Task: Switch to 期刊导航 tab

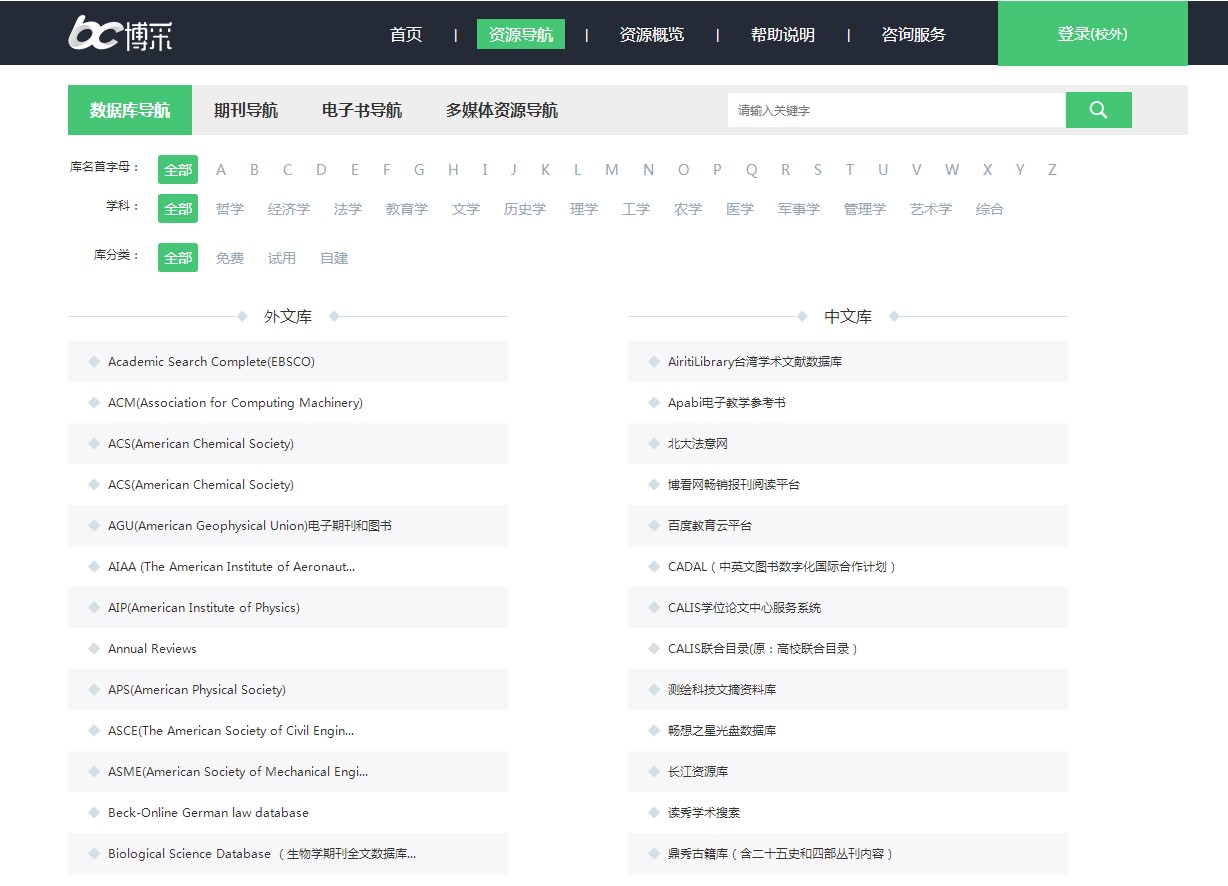Action: [246, 110]
